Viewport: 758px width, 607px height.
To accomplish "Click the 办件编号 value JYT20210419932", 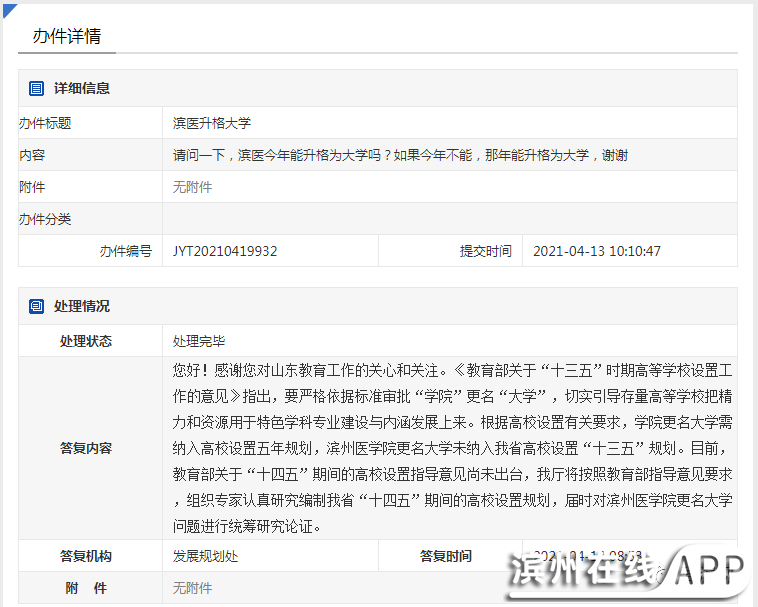I will click(x=225, y=251).
